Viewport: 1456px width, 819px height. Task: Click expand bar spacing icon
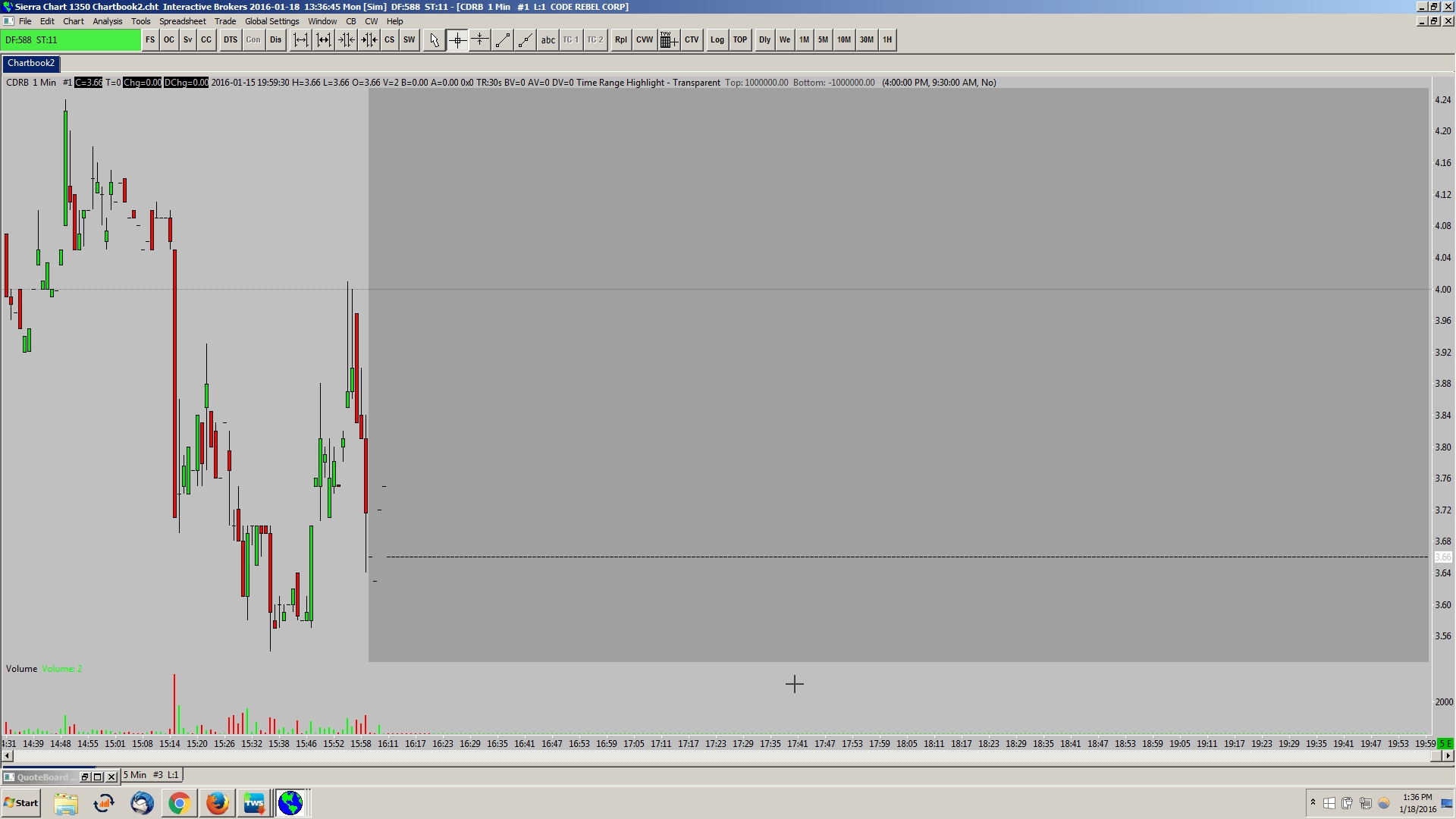(x=300, y=40)
